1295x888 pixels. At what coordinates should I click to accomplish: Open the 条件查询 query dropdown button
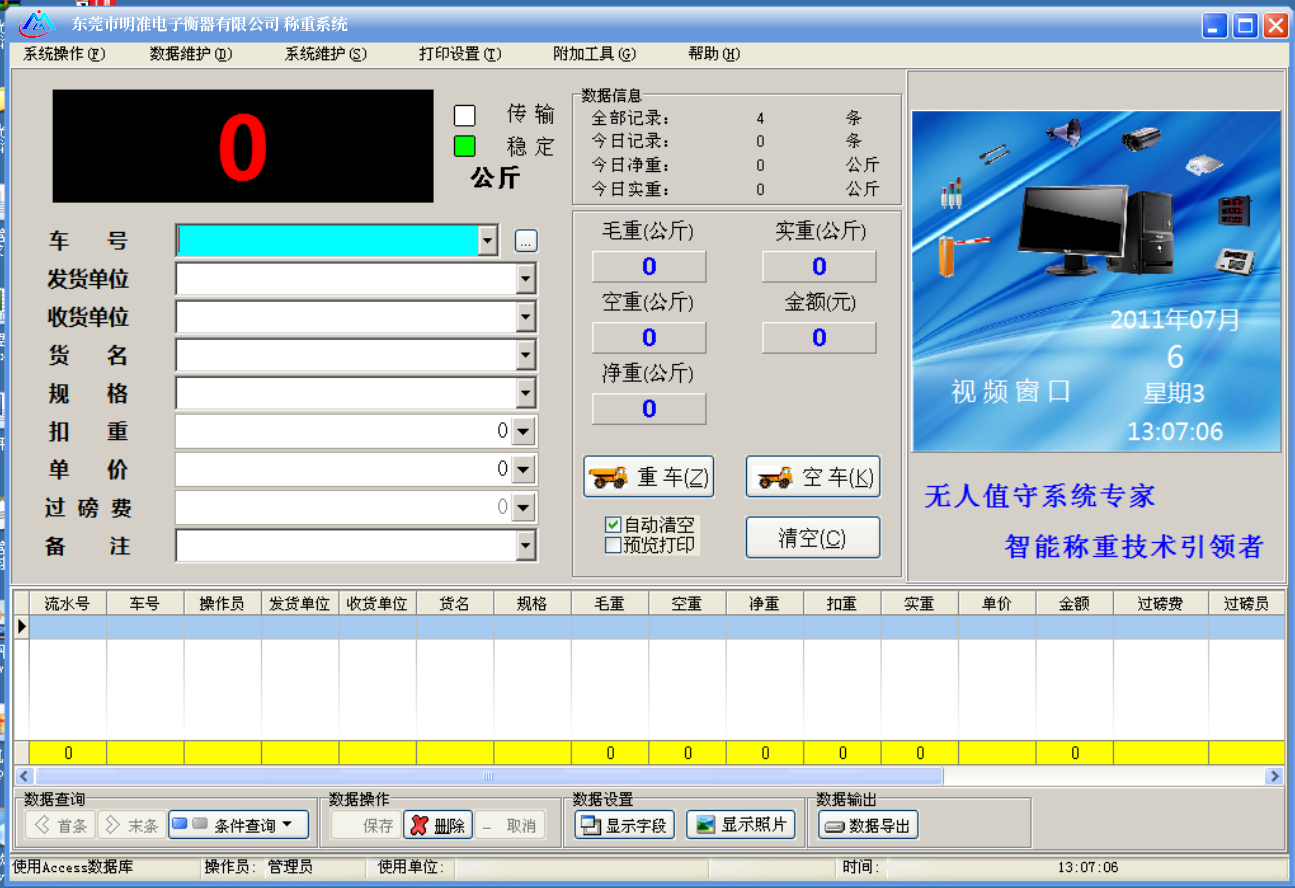pos(239,825)
